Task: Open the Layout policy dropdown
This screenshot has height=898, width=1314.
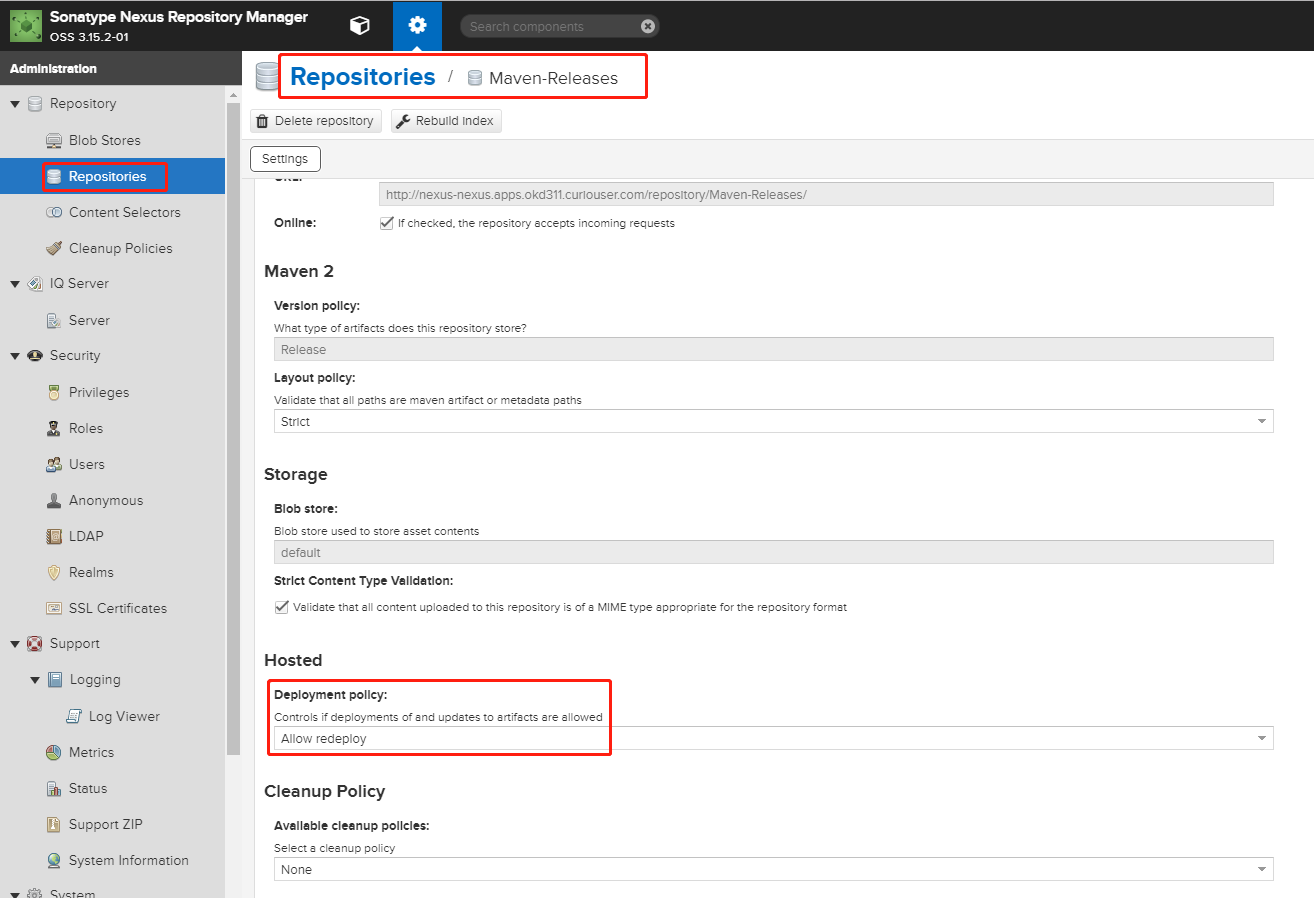Action: (1259, 421)
